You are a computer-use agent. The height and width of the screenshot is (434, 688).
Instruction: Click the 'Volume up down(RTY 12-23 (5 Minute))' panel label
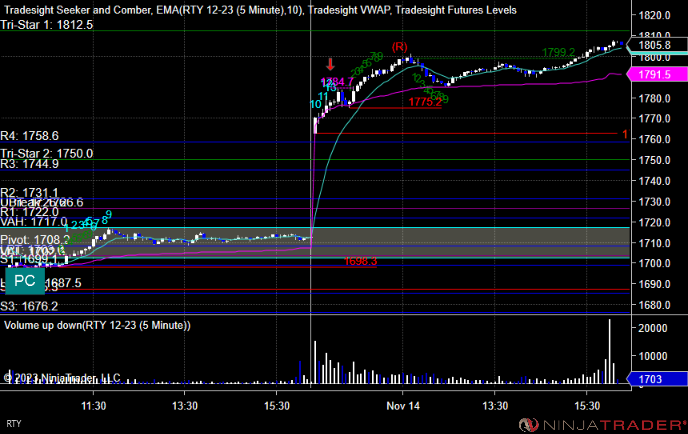pyautogui.click(x=97, y=325)
